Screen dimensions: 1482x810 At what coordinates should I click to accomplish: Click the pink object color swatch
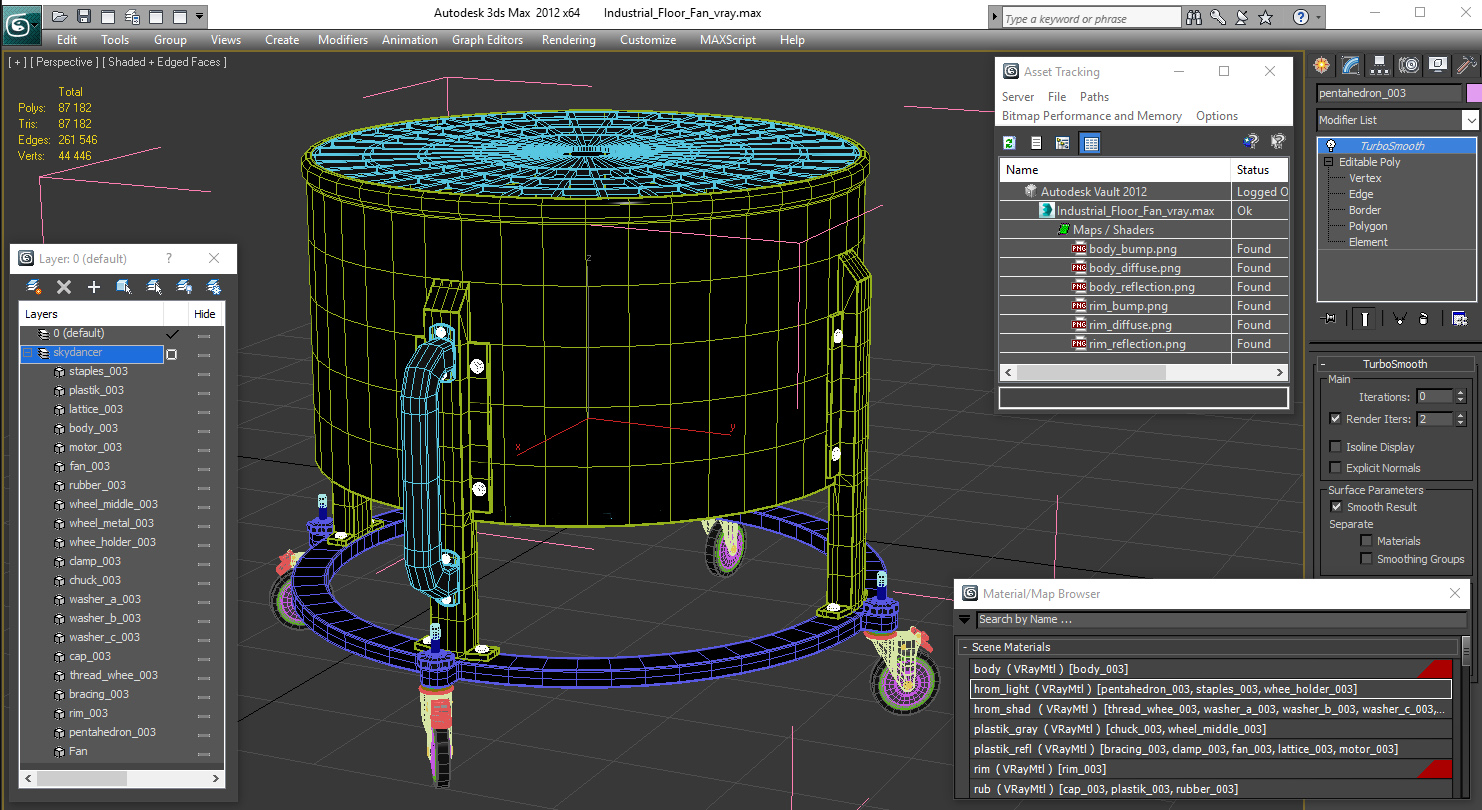(x=1473, y=93)
